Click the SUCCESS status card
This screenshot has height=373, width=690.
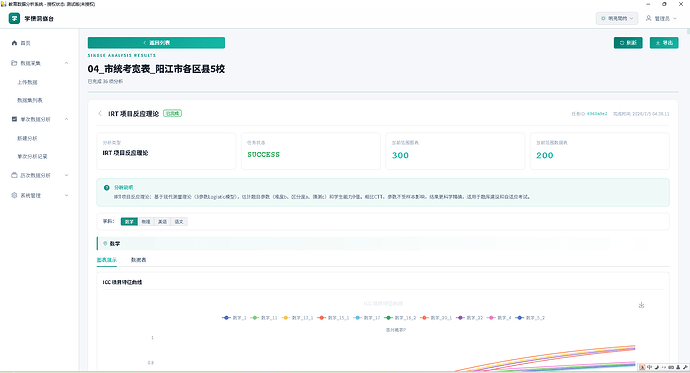point(311,151)
